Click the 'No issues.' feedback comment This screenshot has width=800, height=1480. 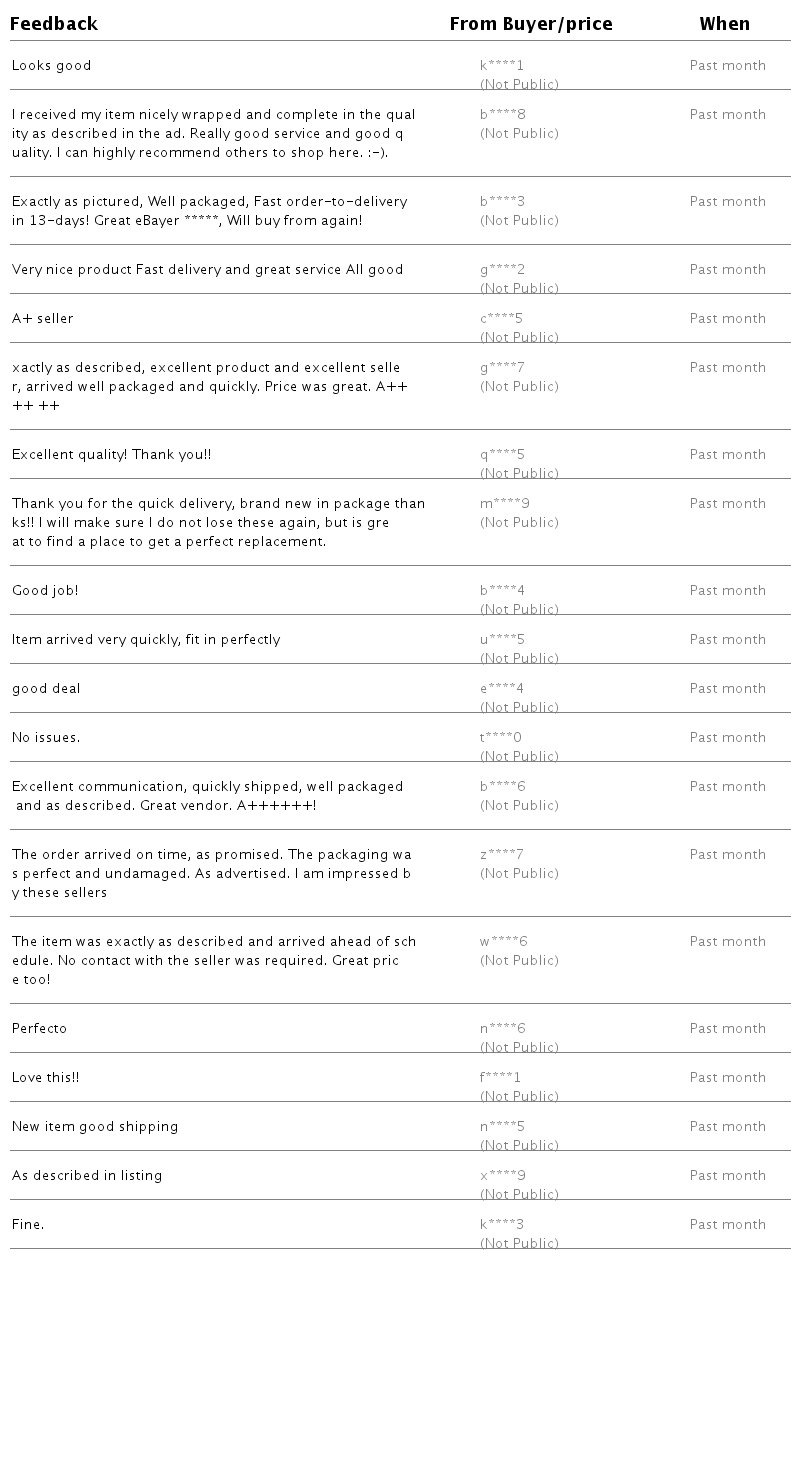tap(46, 738)
